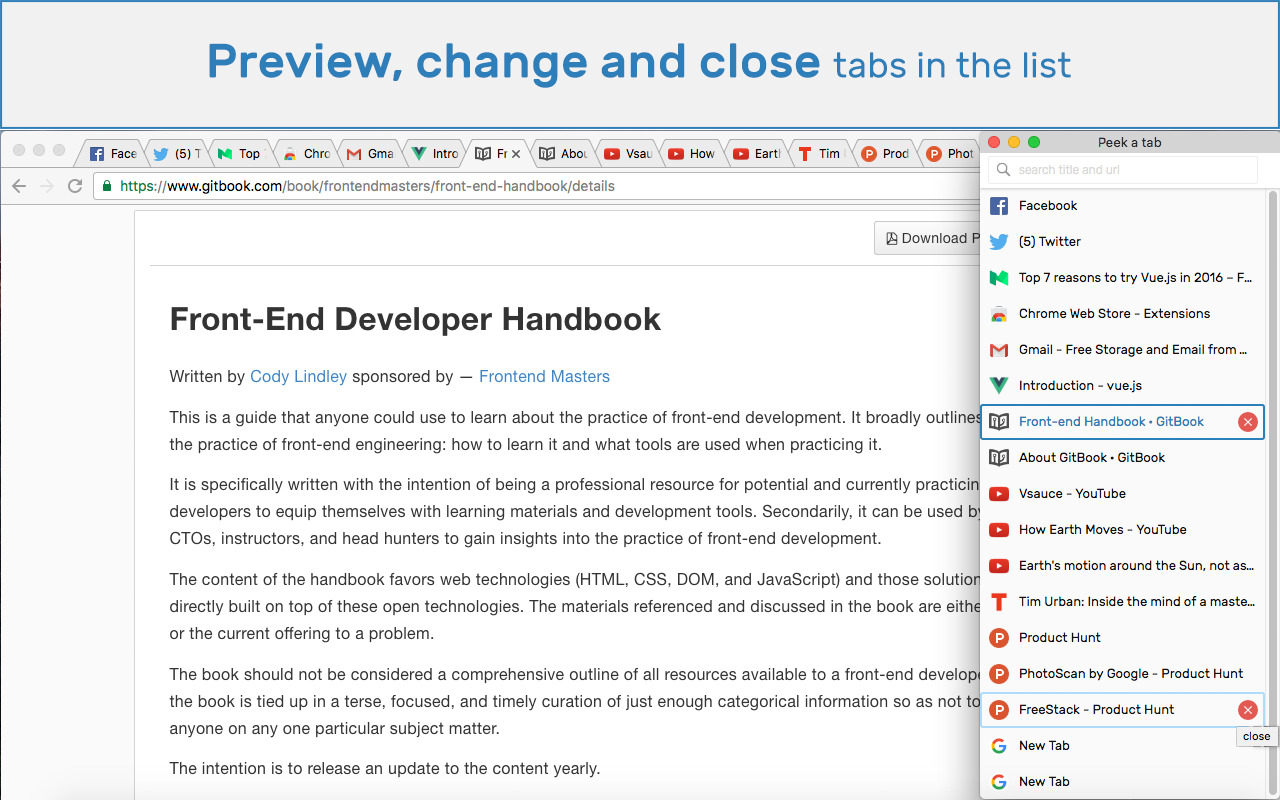The width and height of the screenshot is (1280, 800).
Task: Click the magnifier icon in the Peek a tab search
Action: 1004,170
